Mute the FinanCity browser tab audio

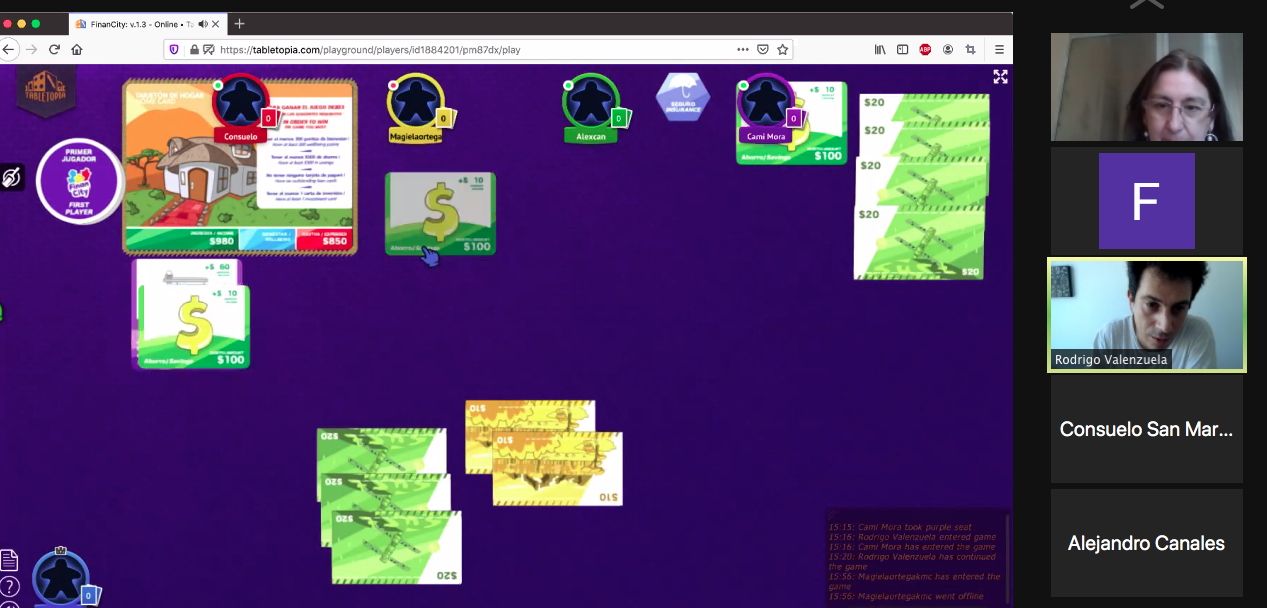[203, 23]
